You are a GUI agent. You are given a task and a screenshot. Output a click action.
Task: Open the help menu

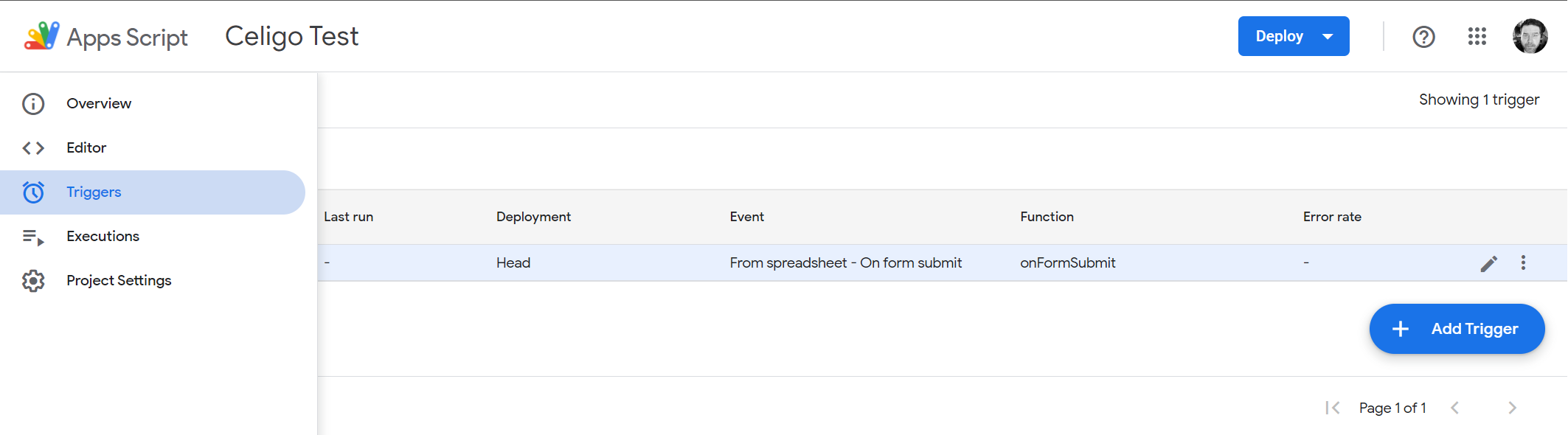point(1423,36)
